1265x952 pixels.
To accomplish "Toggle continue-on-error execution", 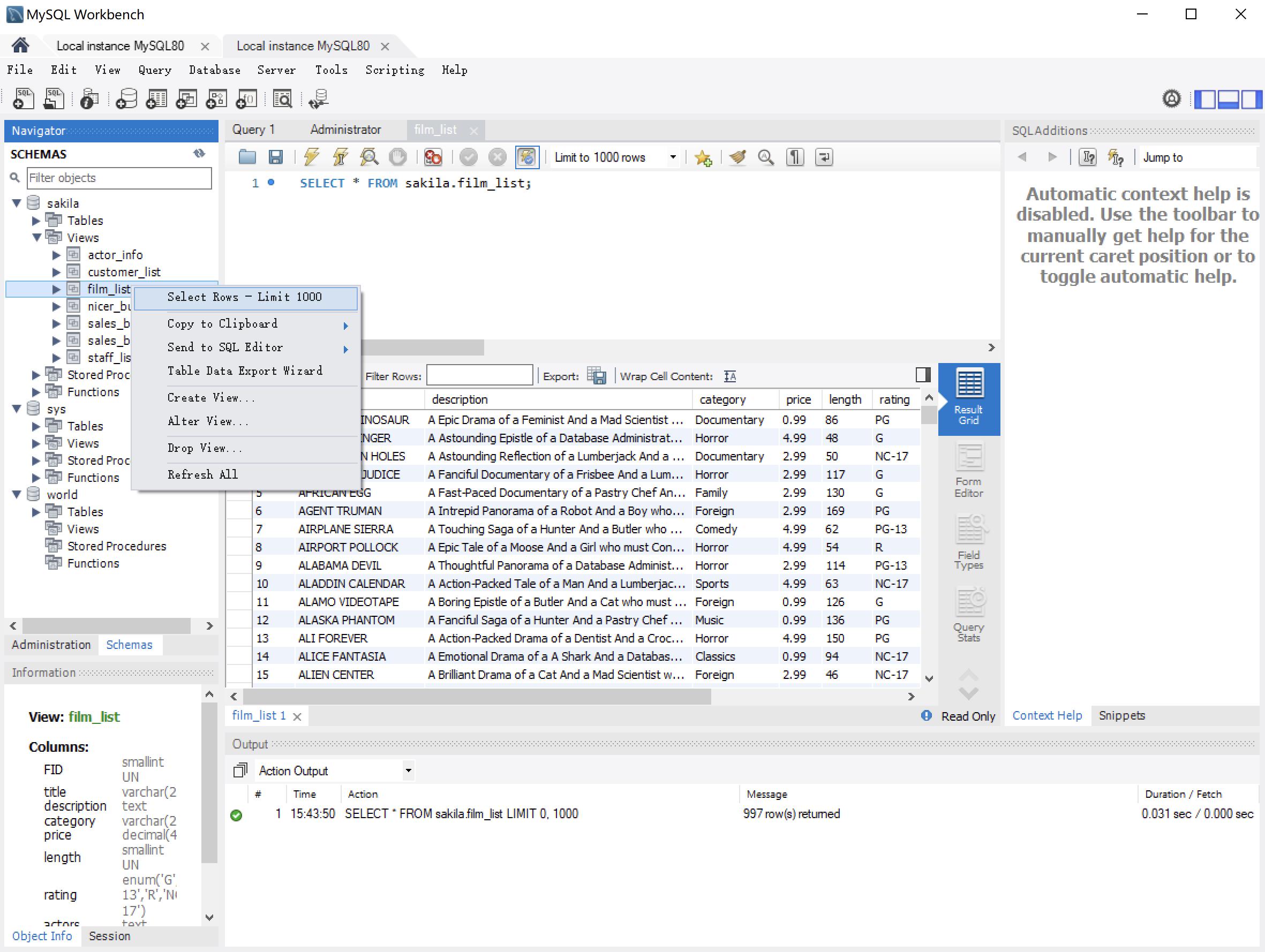I will (433, 157).
